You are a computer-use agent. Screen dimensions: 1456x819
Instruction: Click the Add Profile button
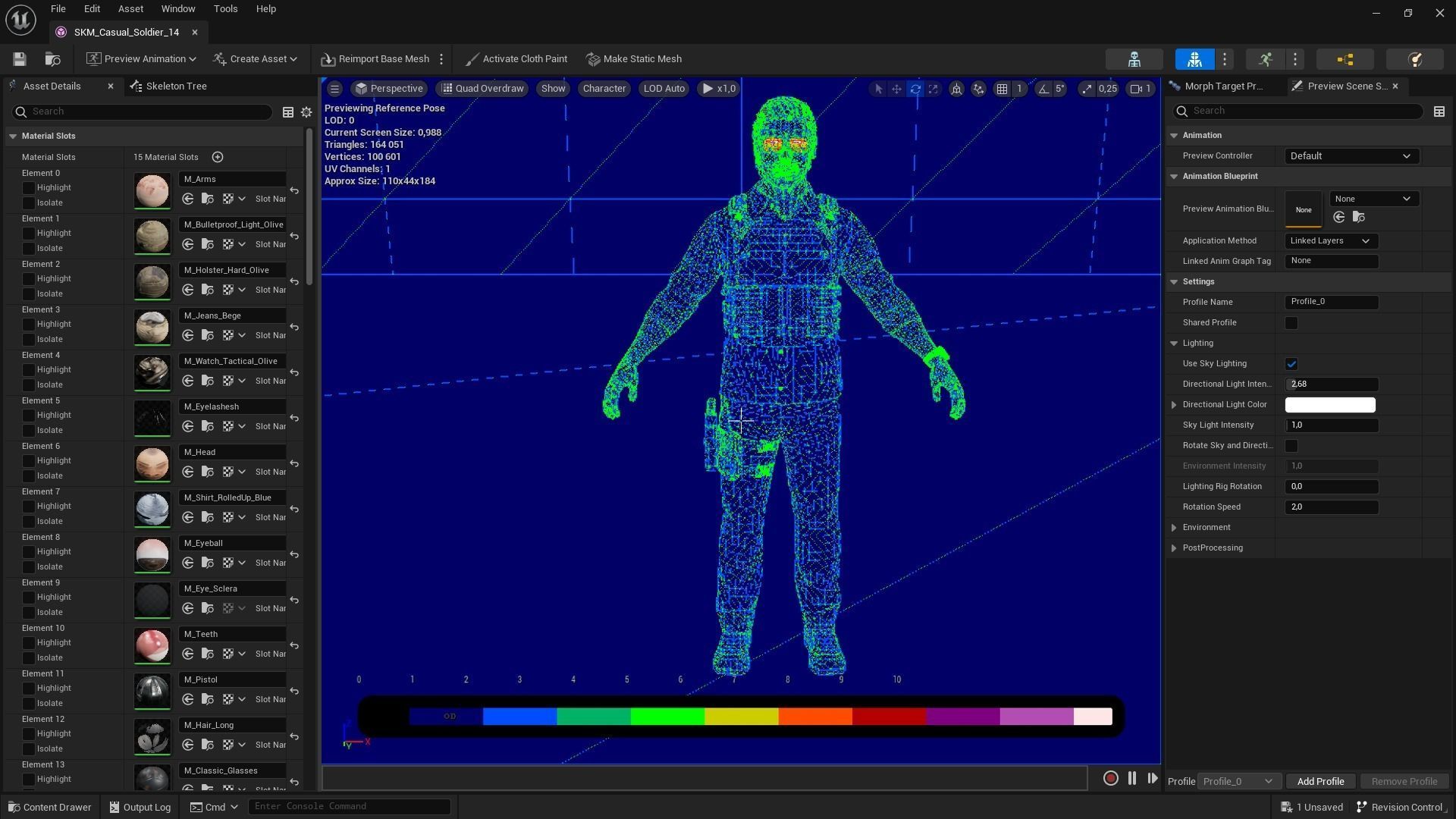click(x=1319, y=781)
